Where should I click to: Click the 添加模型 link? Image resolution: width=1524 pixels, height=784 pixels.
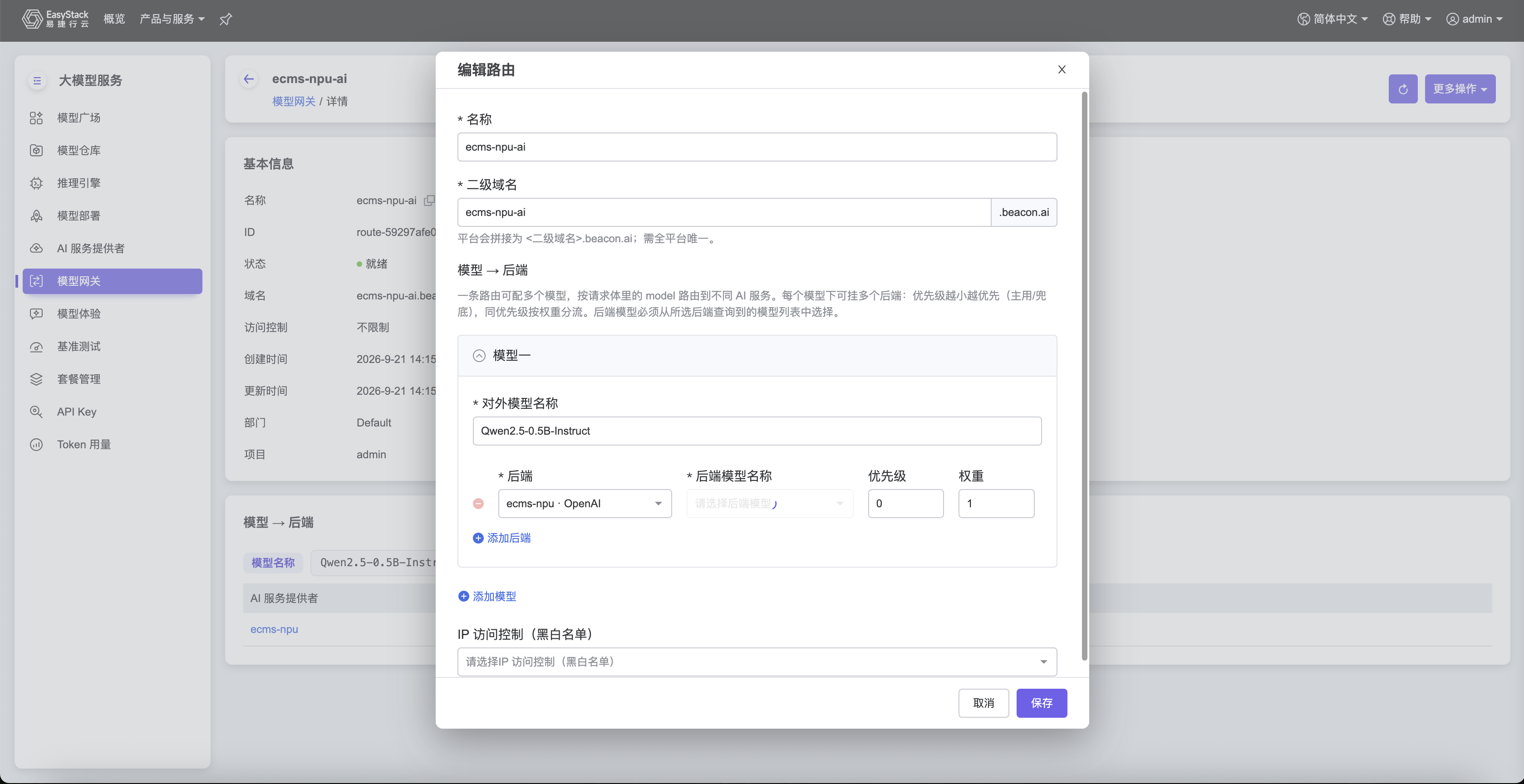pyautogui.click(x=487, y=597)
